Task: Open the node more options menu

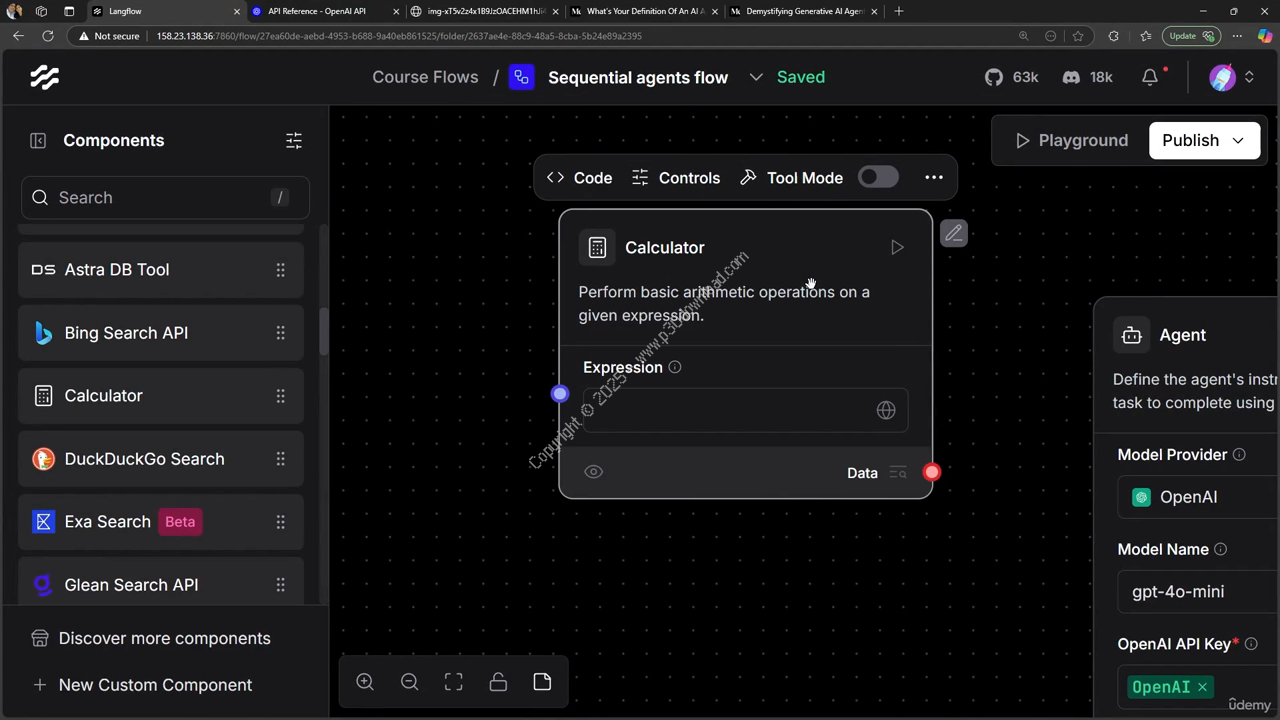Action: (934, 177)
